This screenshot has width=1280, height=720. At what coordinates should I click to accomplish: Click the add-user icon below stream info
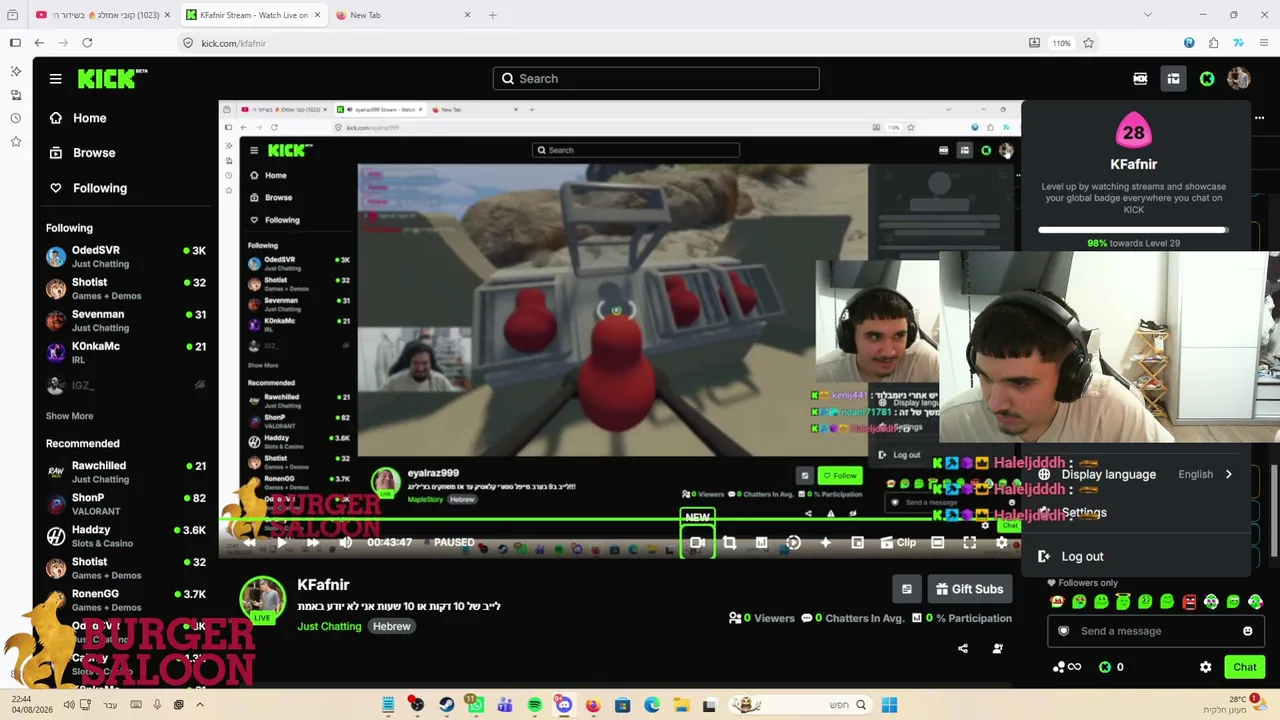[x=997, y=648]
